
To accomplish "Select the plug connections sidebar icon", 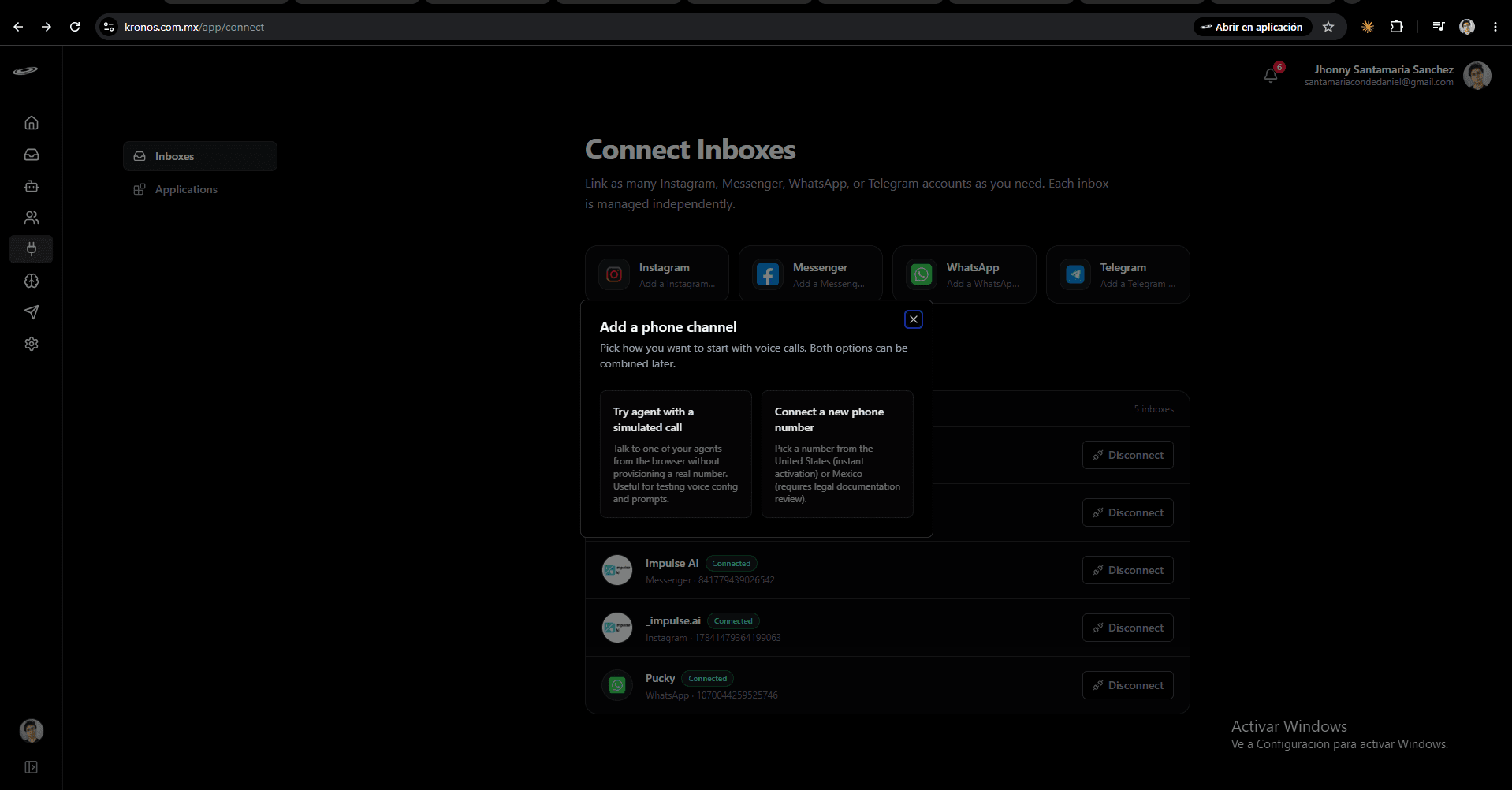I will [32, 249].
